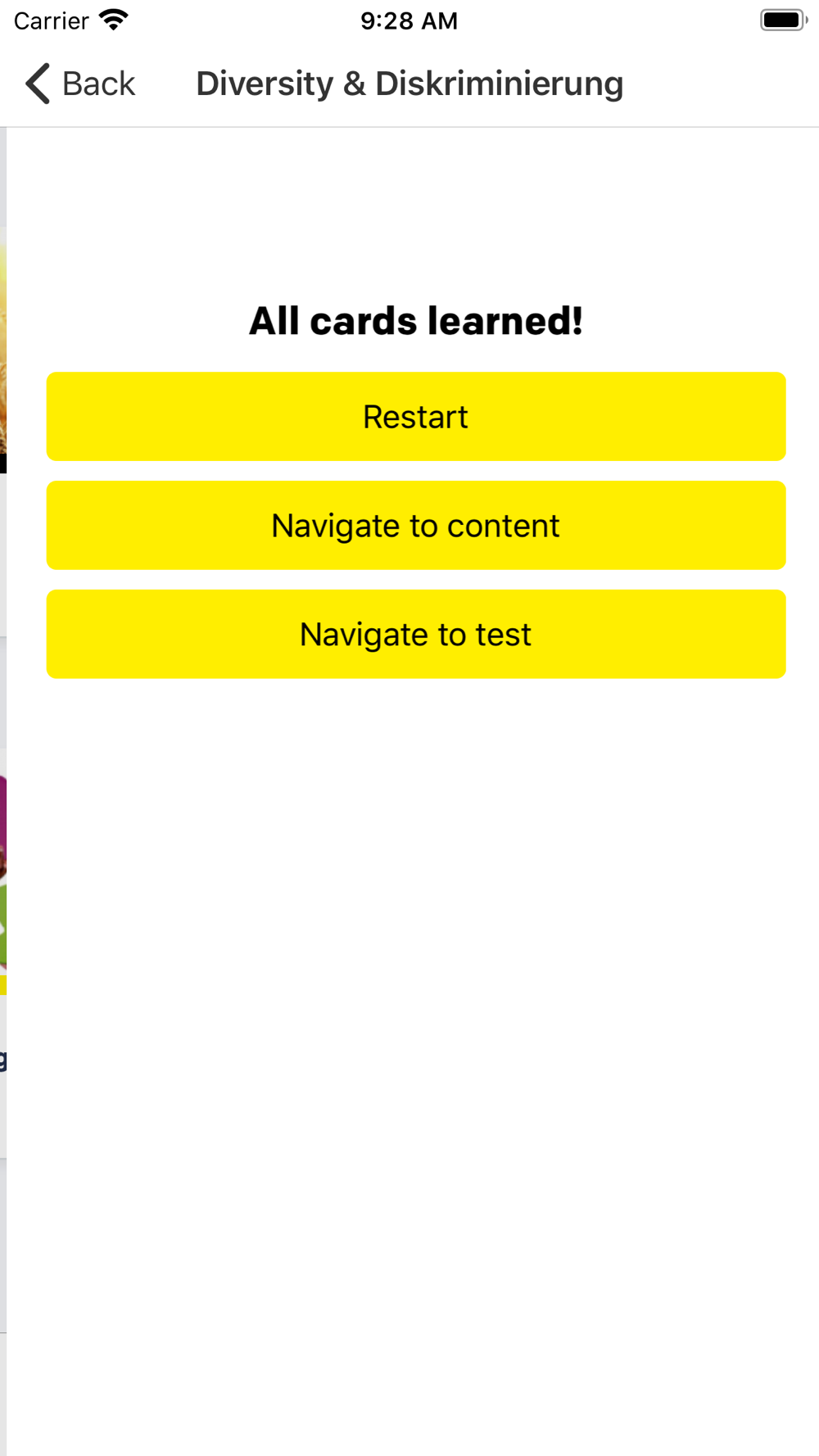Click the "Diversity & Diskriminierung" page title
The image size is (819, 1456).
coord(409,84)
